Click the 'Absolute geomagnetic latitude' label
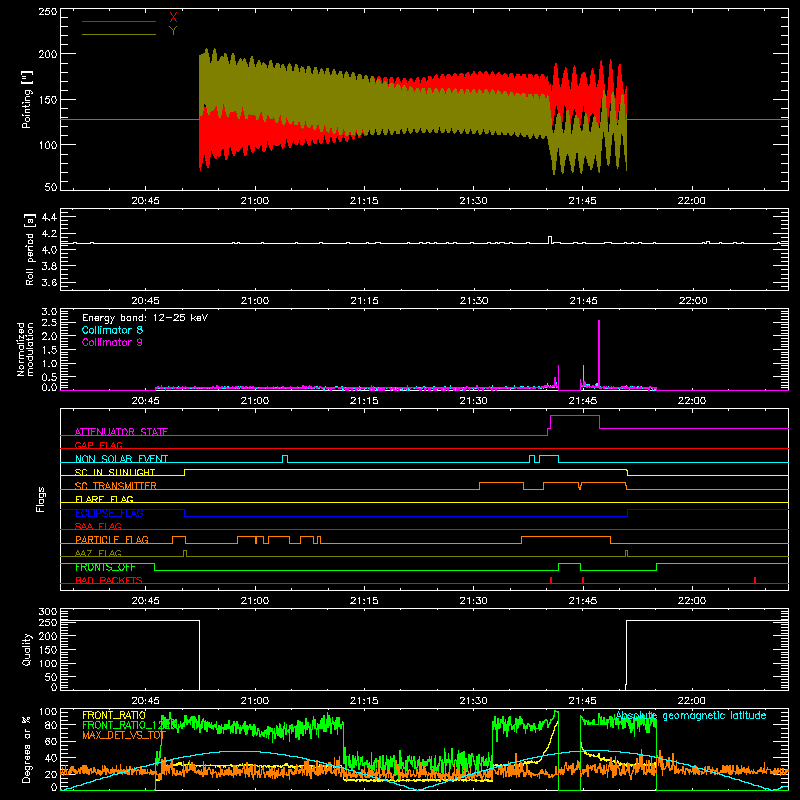The height and width of the screenshot is (800, 800). (x=691, y=715)
